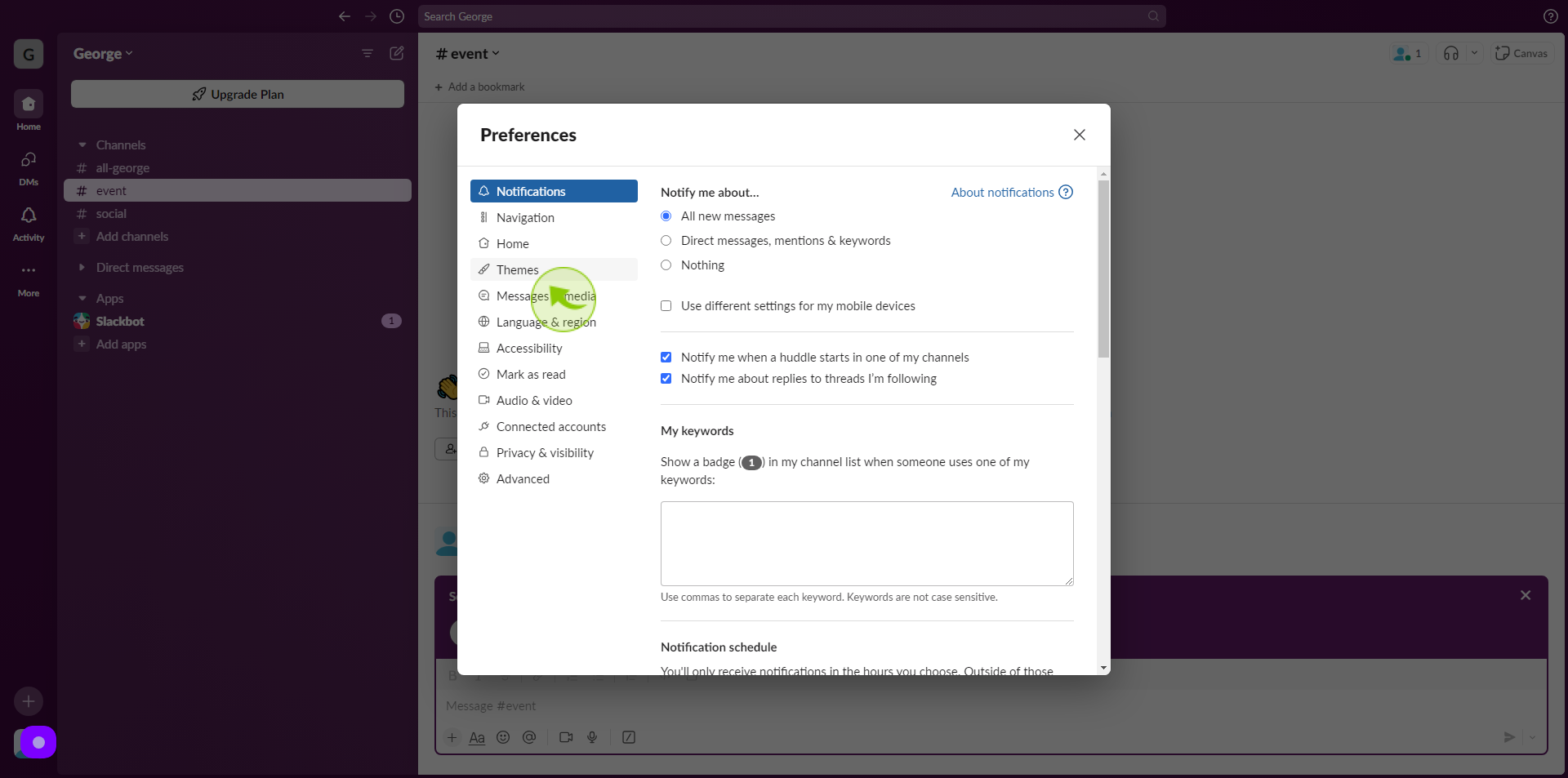The image size is (1568, 778).
Task: Open the social channel
Action: click(238, 213)
